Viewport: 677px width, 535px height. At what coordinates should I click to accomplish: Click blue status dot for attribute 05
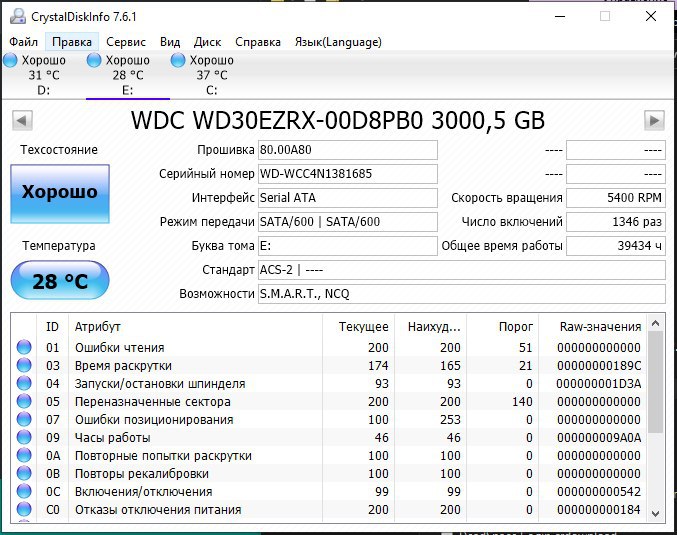click(24, 401)
